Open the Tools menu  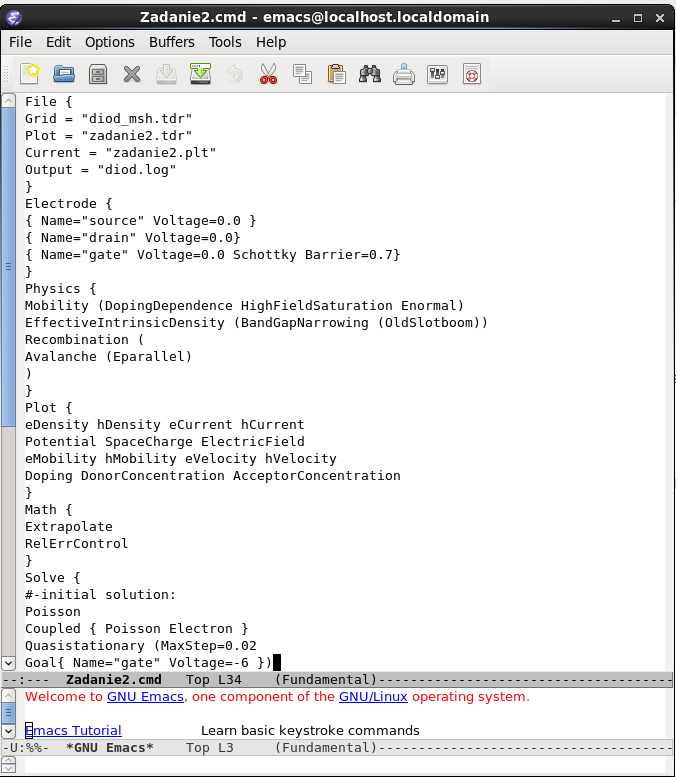coord(225,42)
